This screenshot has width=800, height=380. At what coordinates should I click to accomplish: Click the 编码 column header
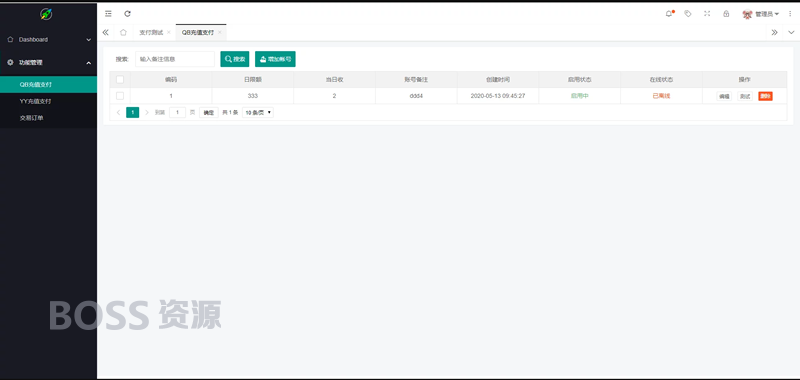tap(171, 80)
